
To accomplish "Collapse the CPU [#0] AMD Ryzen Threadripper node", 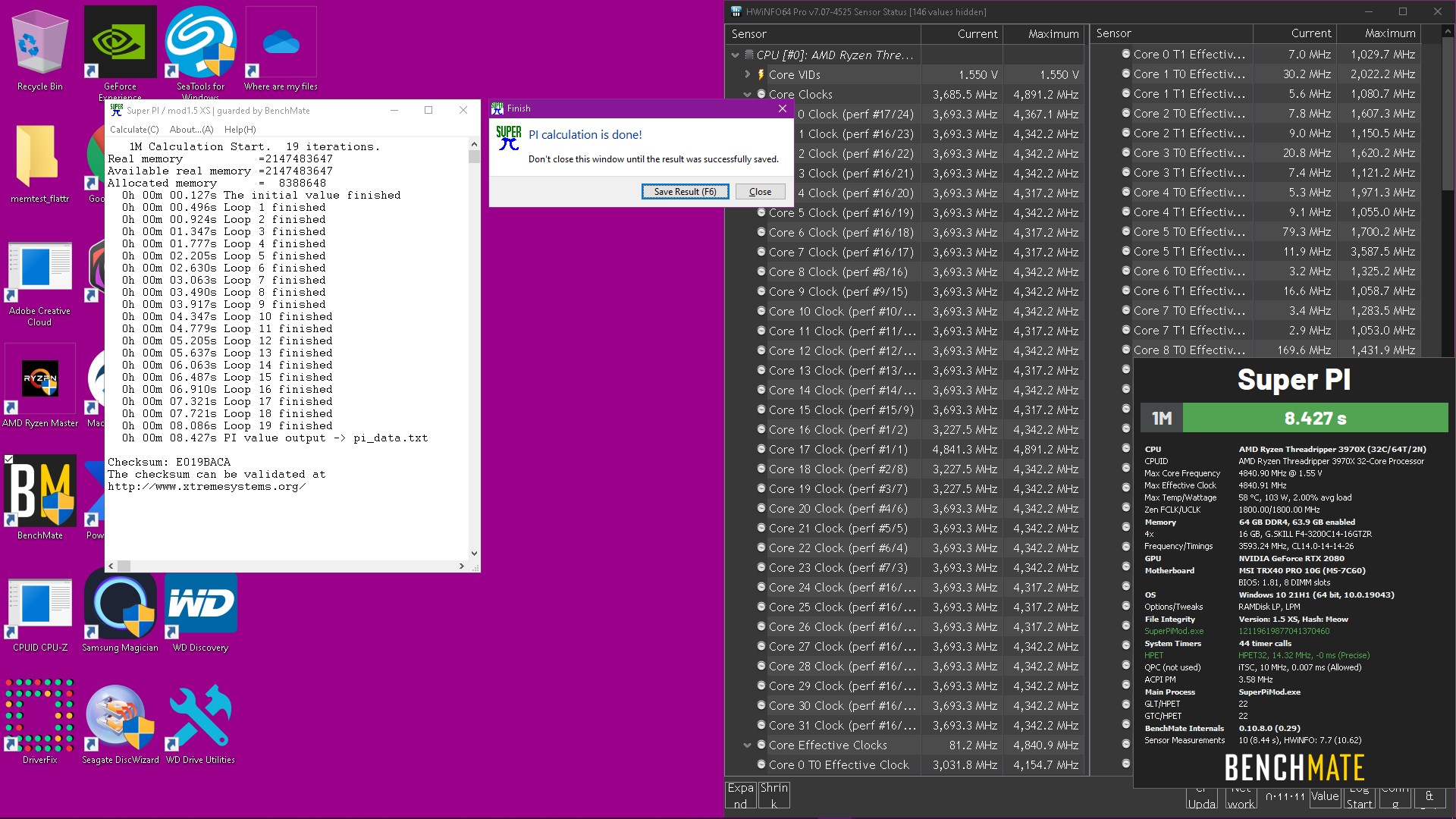I will pos(735,55).
